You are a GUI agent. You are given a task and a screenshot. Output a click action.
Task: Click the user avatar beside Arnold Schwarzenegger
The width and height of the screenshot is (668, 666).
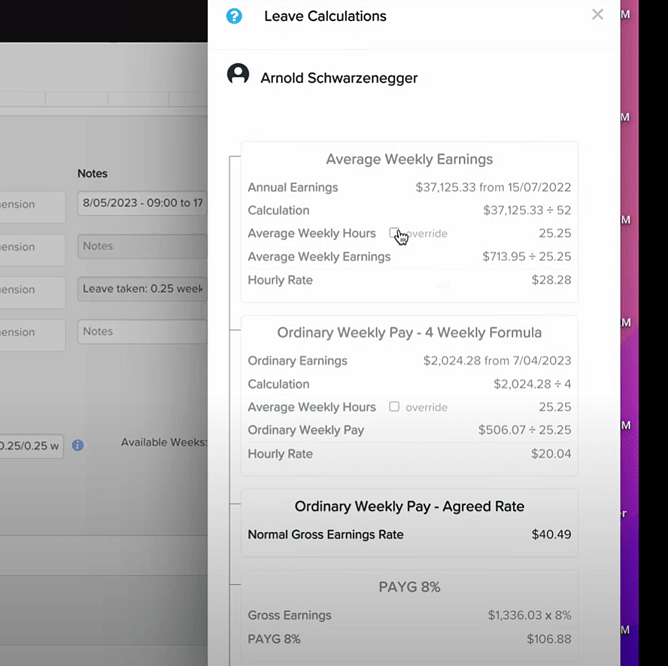click(x=238, y=75)
